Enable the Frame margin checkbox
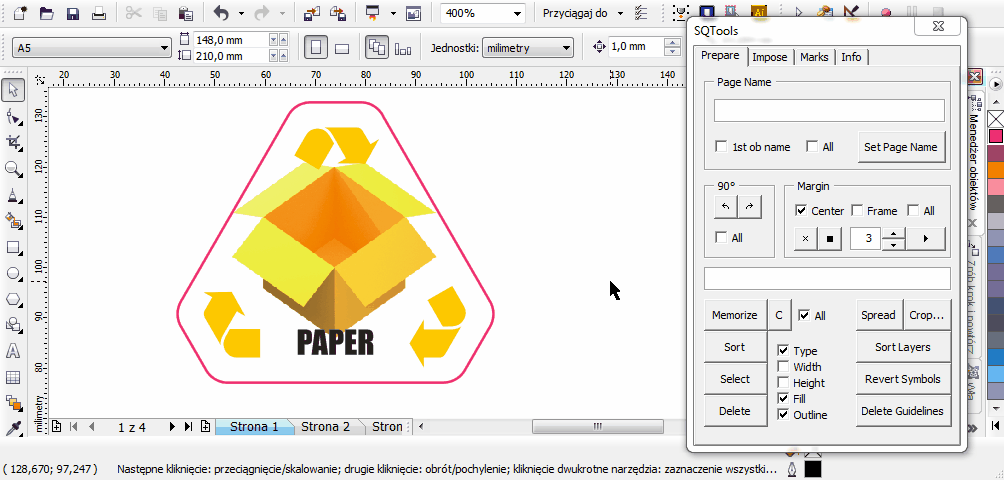This screenshot has height=480, width=1004. [x=856, y=211]
